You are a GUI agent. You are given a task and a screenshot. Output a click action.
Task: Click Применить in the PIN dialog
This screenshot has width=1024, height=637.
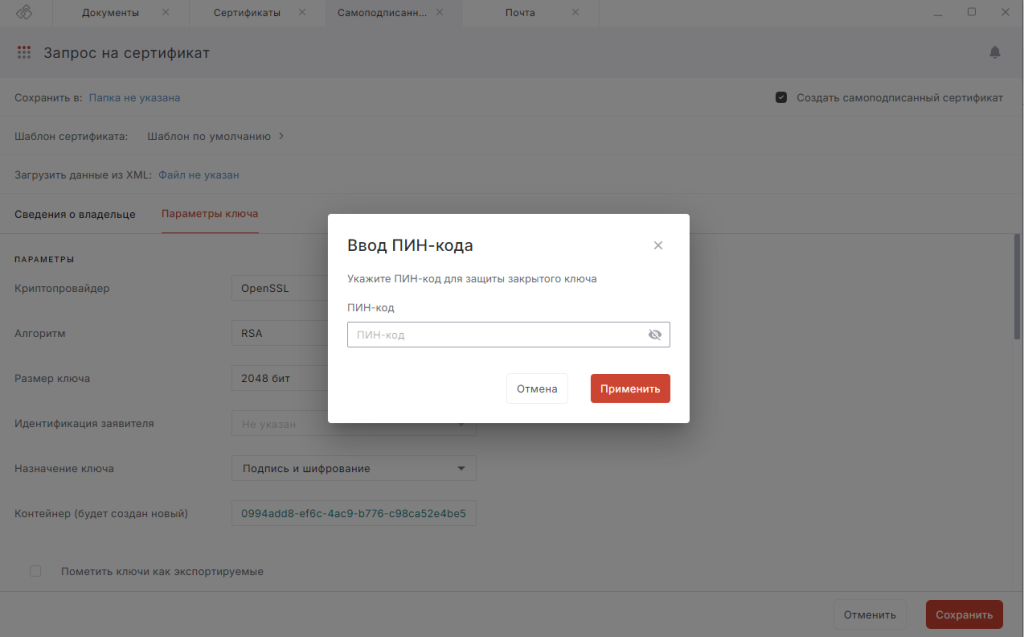click(630, 388)
